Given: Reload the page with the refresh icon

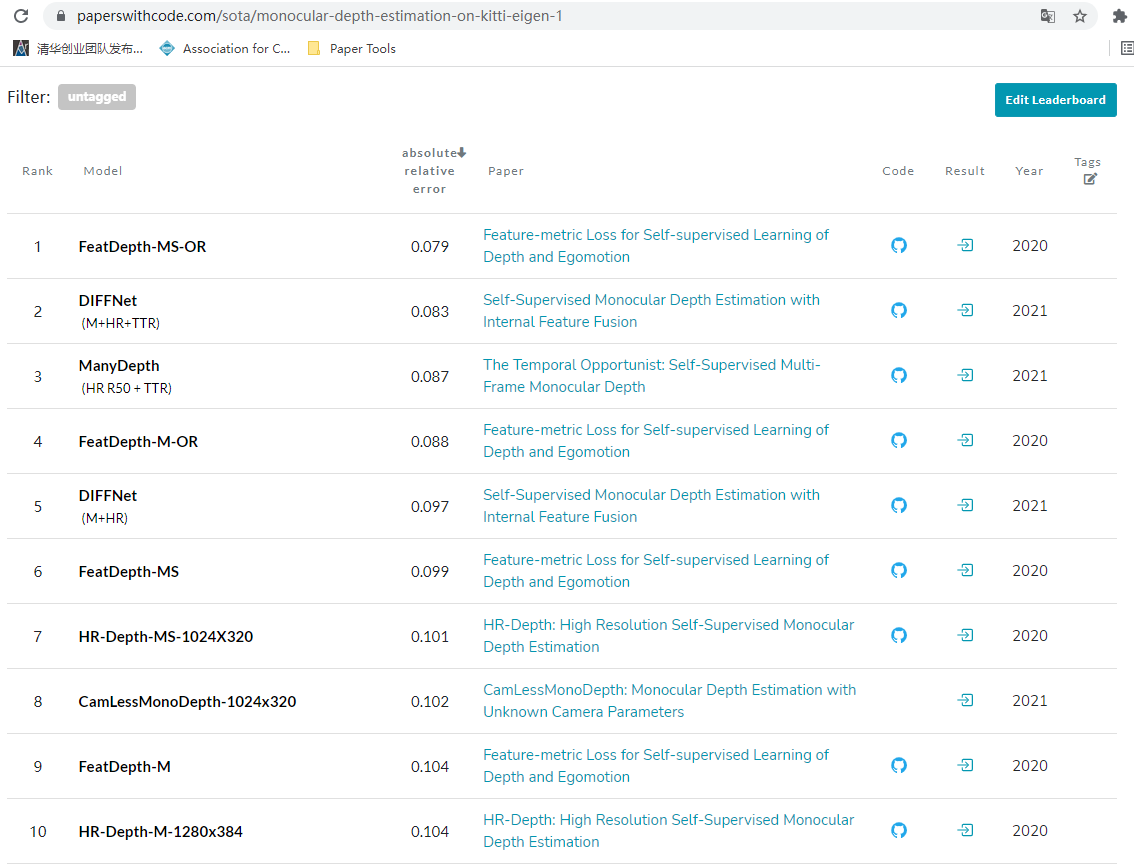Looking at the screenshot, I should coord(21,15).
